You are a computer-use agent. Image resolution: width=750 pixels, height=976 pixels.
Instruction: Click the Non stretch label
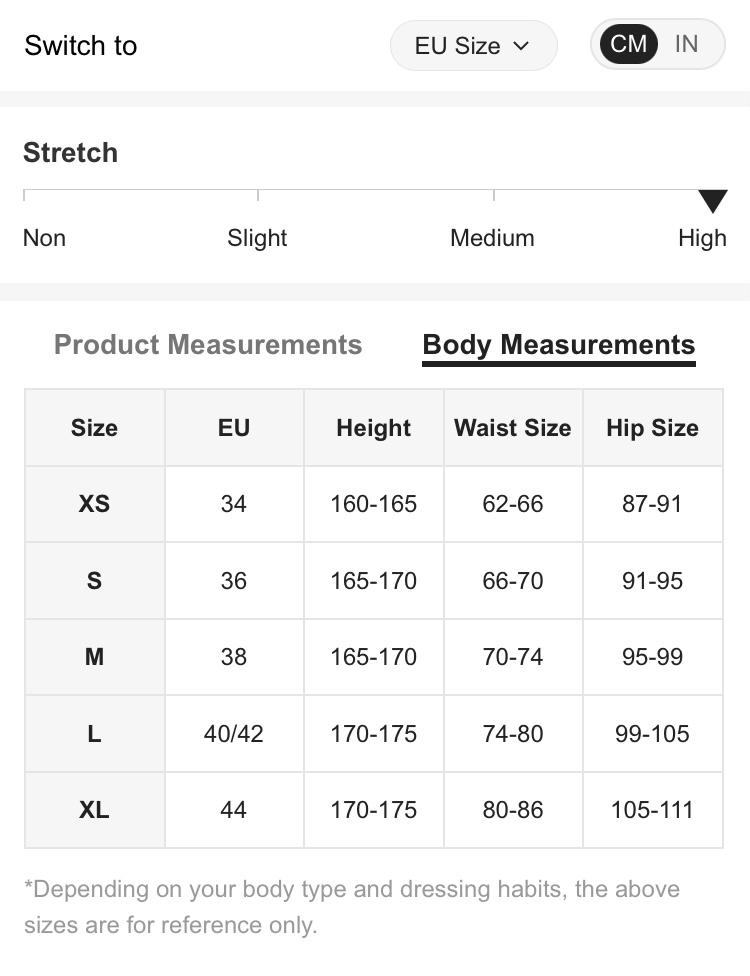point(44,238)
